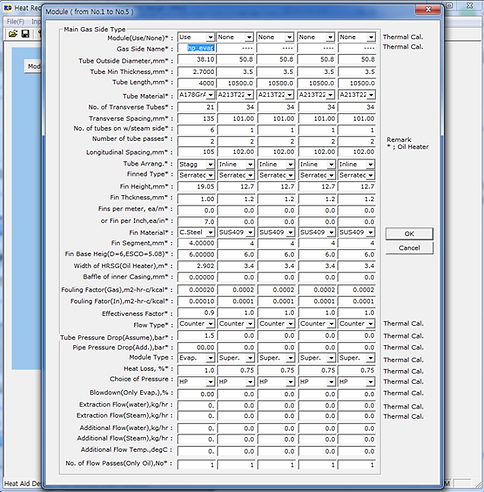Click Fin Thckness field showing 1.00
484x492 pixels.
[x=196, y=199]
